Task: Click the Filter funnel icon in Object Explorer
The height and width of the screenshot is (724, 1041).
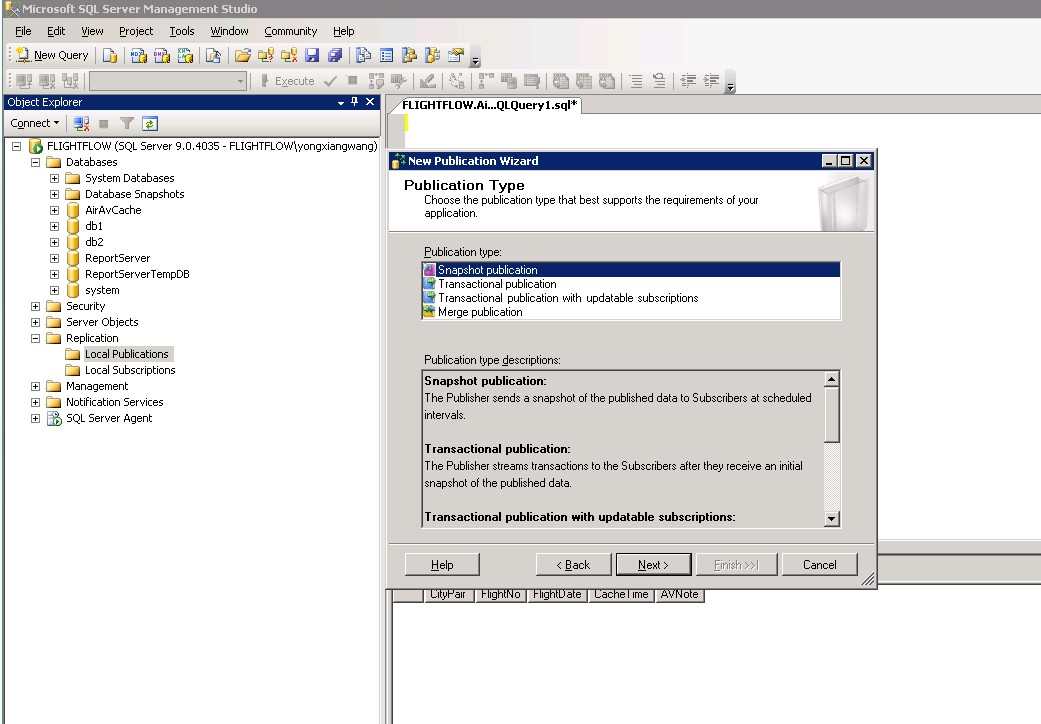Action: tap(127, 123)
